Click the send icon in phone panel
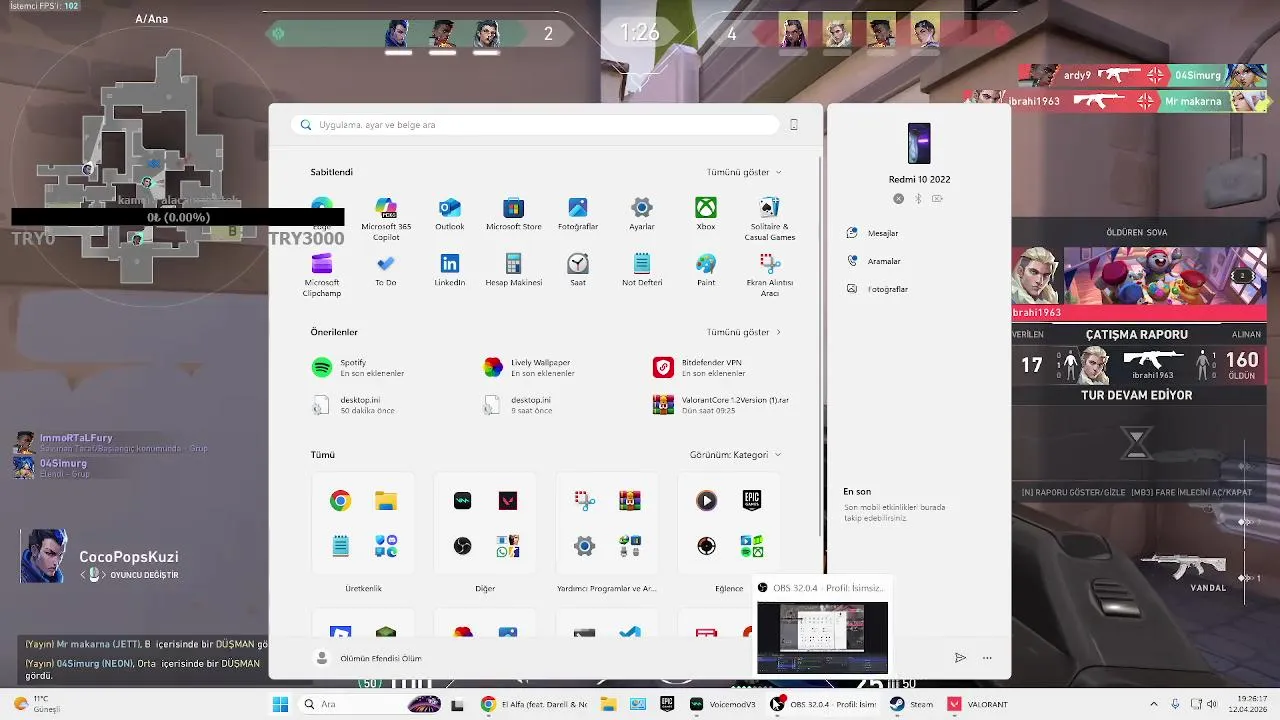Viewport: 1280px width, 720px height. pos(960,658)
